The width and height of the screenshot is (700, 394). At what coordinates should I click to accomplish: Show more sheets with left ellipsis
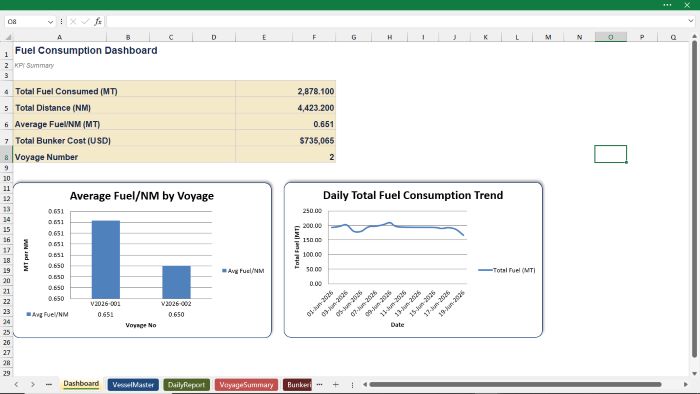click(x=49, y=384)
